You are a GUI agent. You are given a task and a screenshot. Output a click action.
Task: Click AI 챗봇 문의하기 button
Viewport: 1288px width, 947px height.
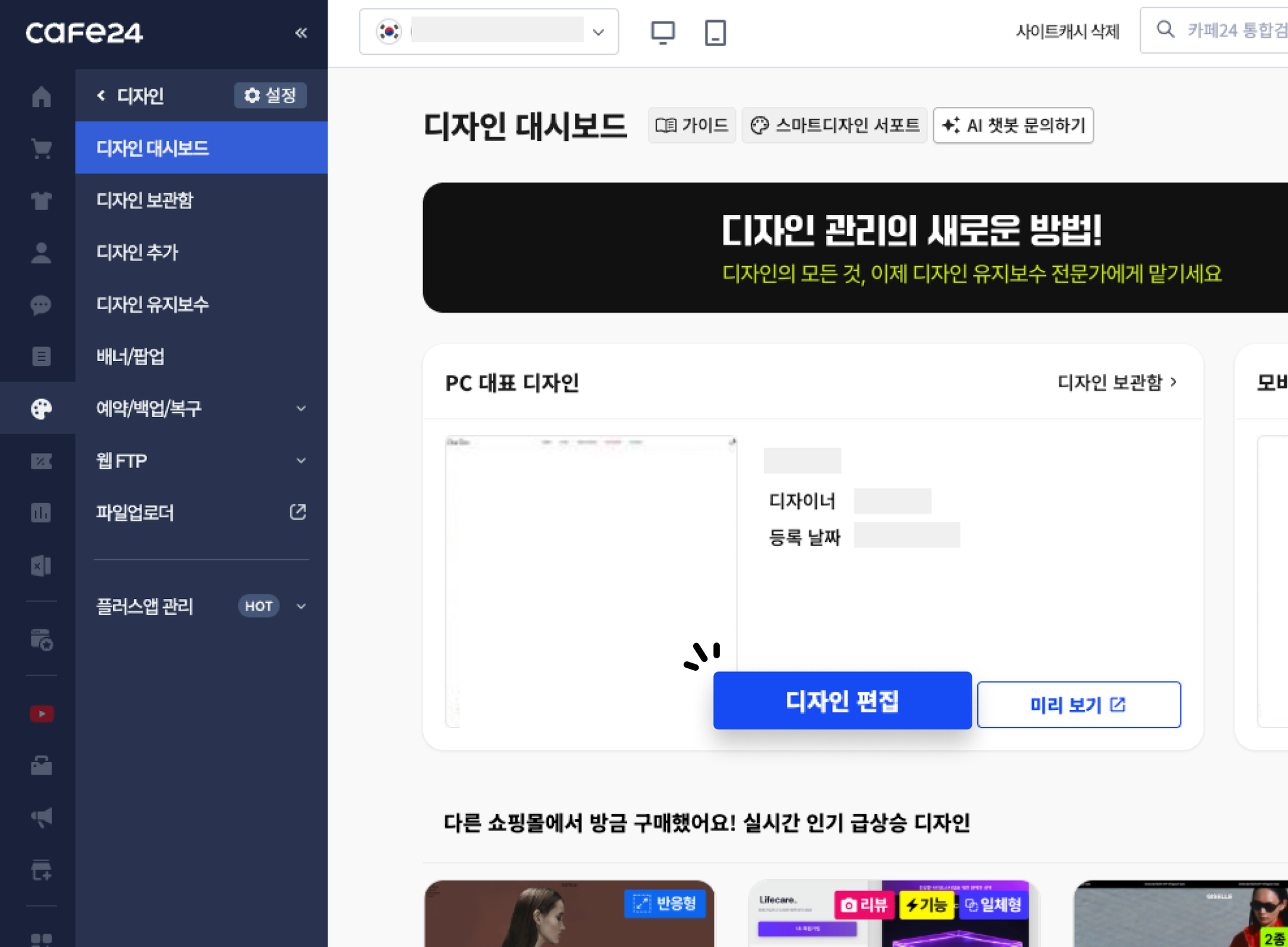(x=1013, y=125)
